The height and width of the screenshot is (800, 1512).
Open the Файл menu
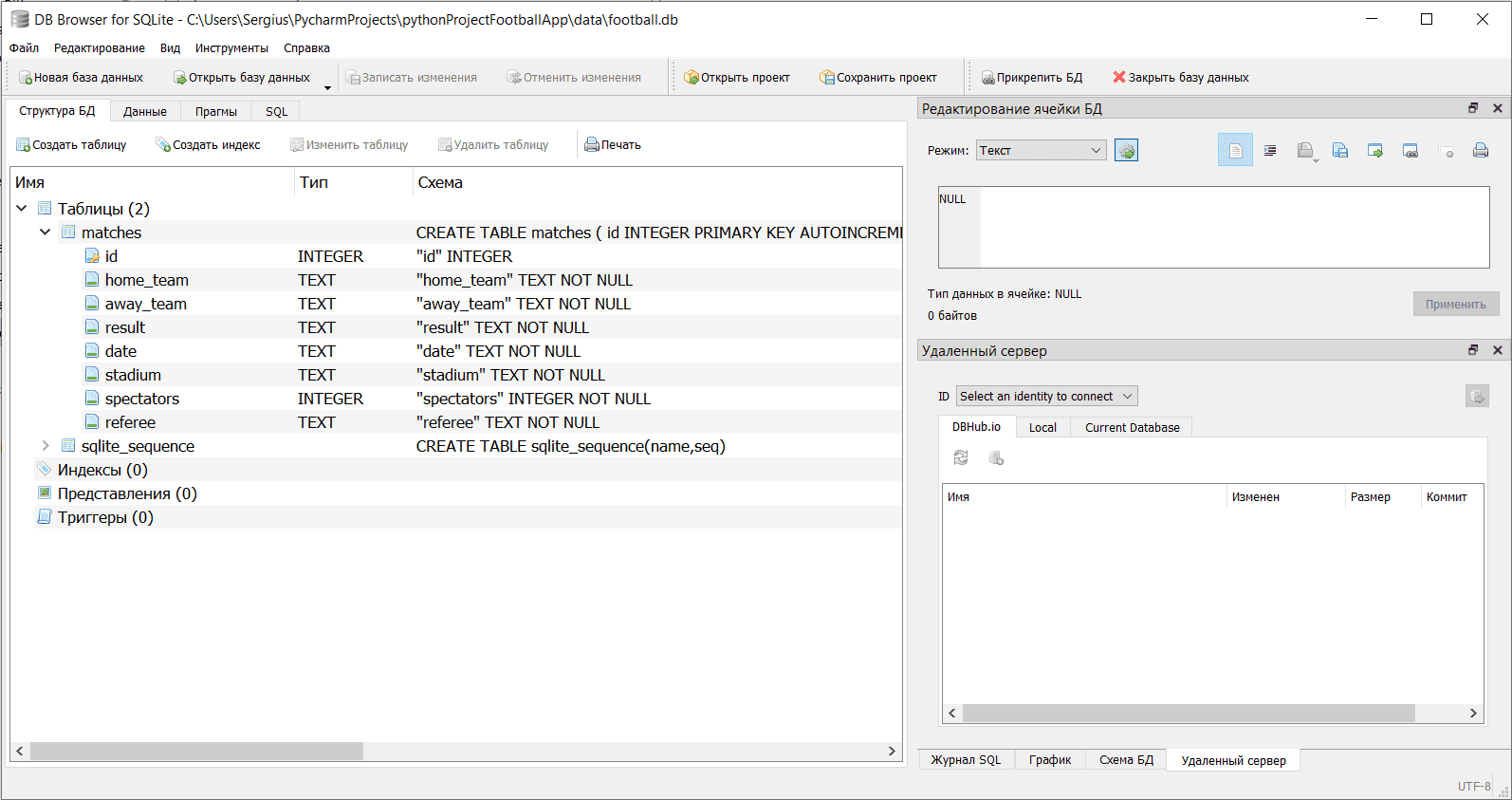(24, 48)
